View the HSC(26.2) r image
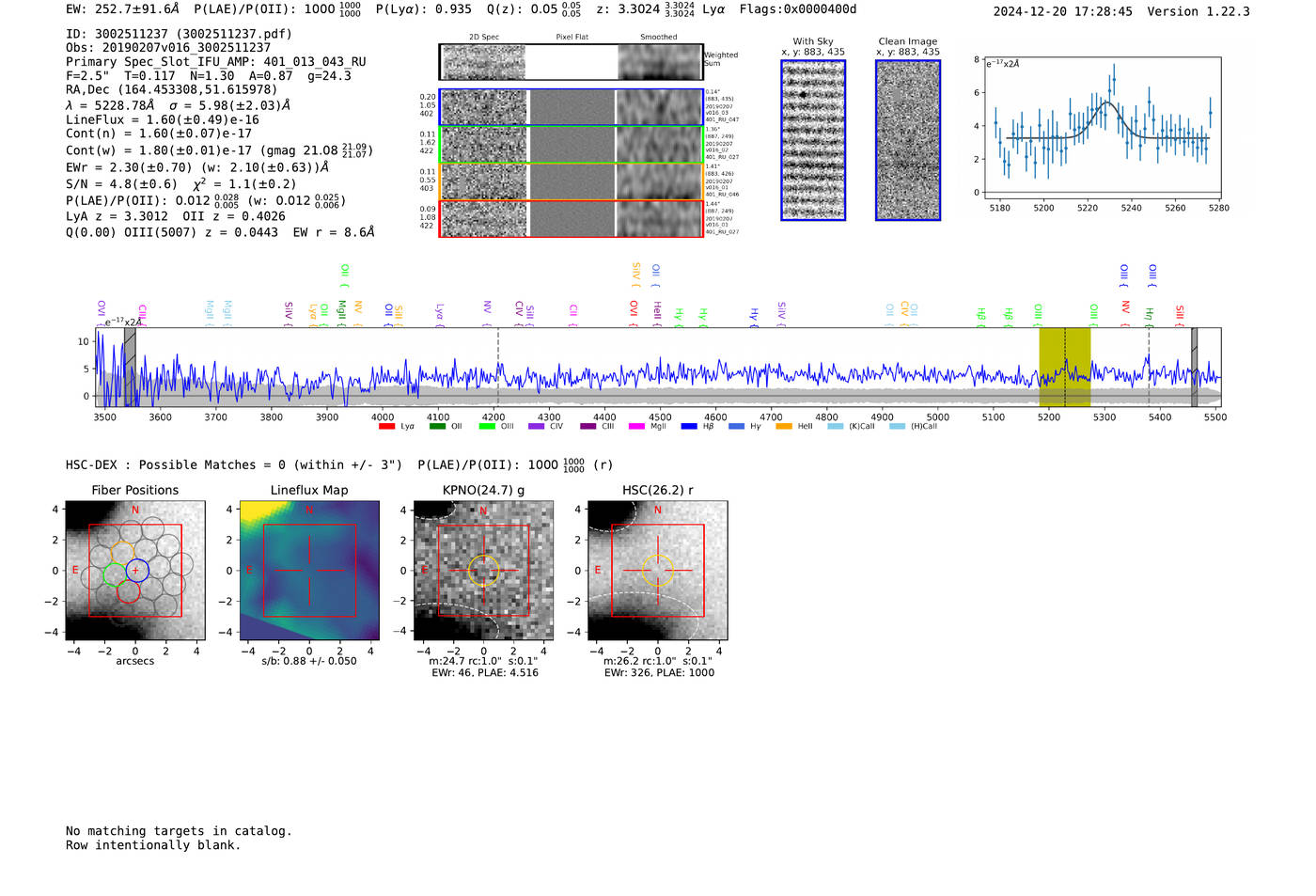Viewport: 1316px width, 896px height. (x=657, y=570)
